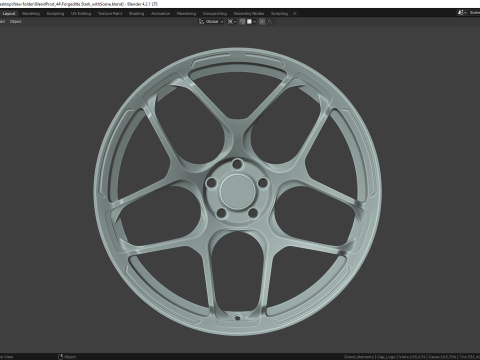Click the Object label in status bar
The width and height of the screenshot is (480, 360).
point(70,357)
